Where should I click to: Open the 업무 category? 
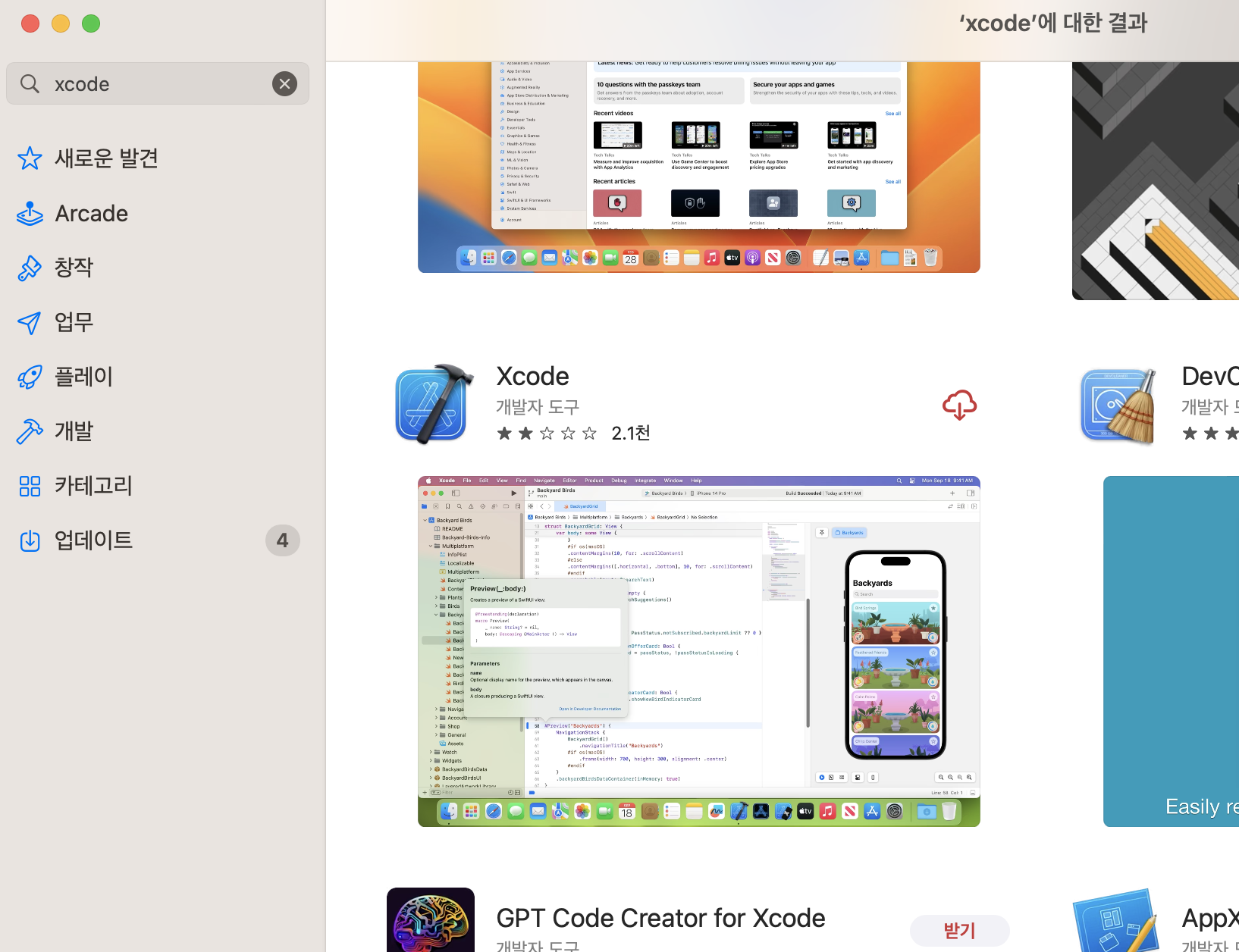(74, 323)
